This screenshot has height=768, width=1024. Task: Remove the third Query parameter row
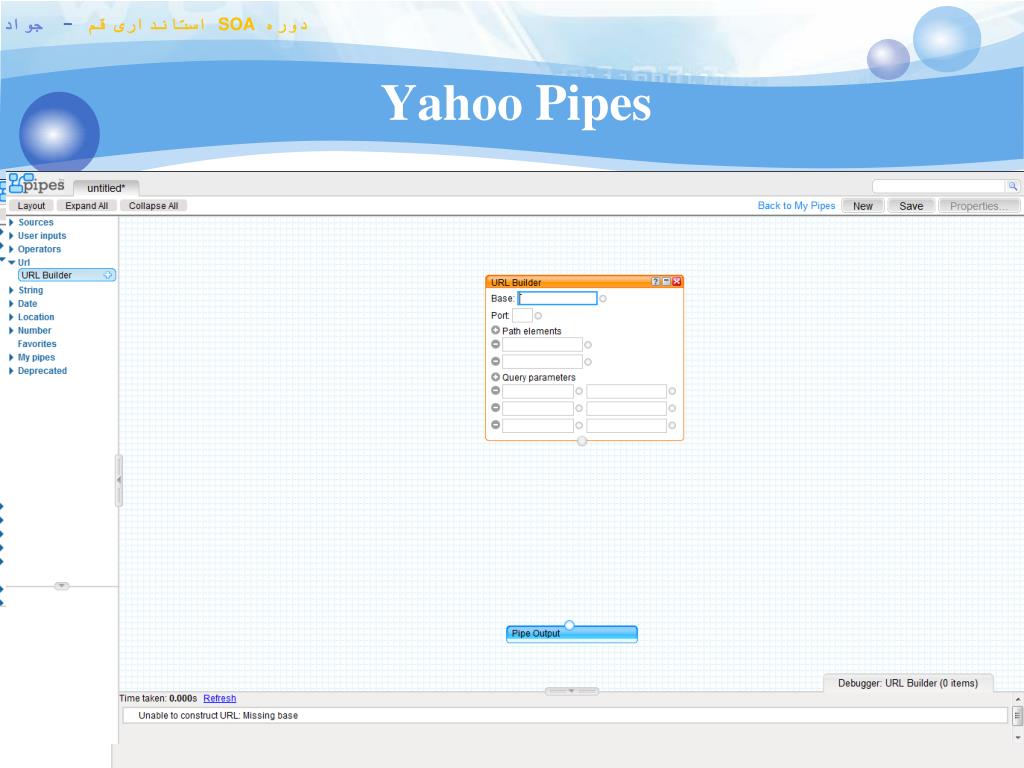pos(496,424)
